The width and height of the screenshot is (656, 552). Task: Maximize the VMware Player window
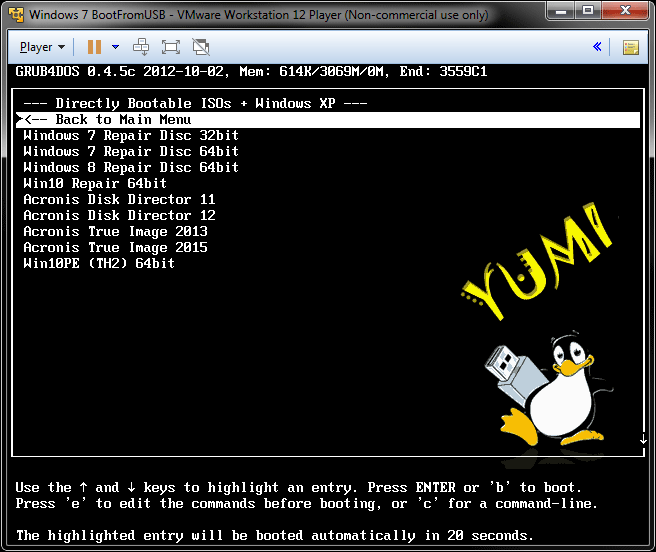pos(588,11)
